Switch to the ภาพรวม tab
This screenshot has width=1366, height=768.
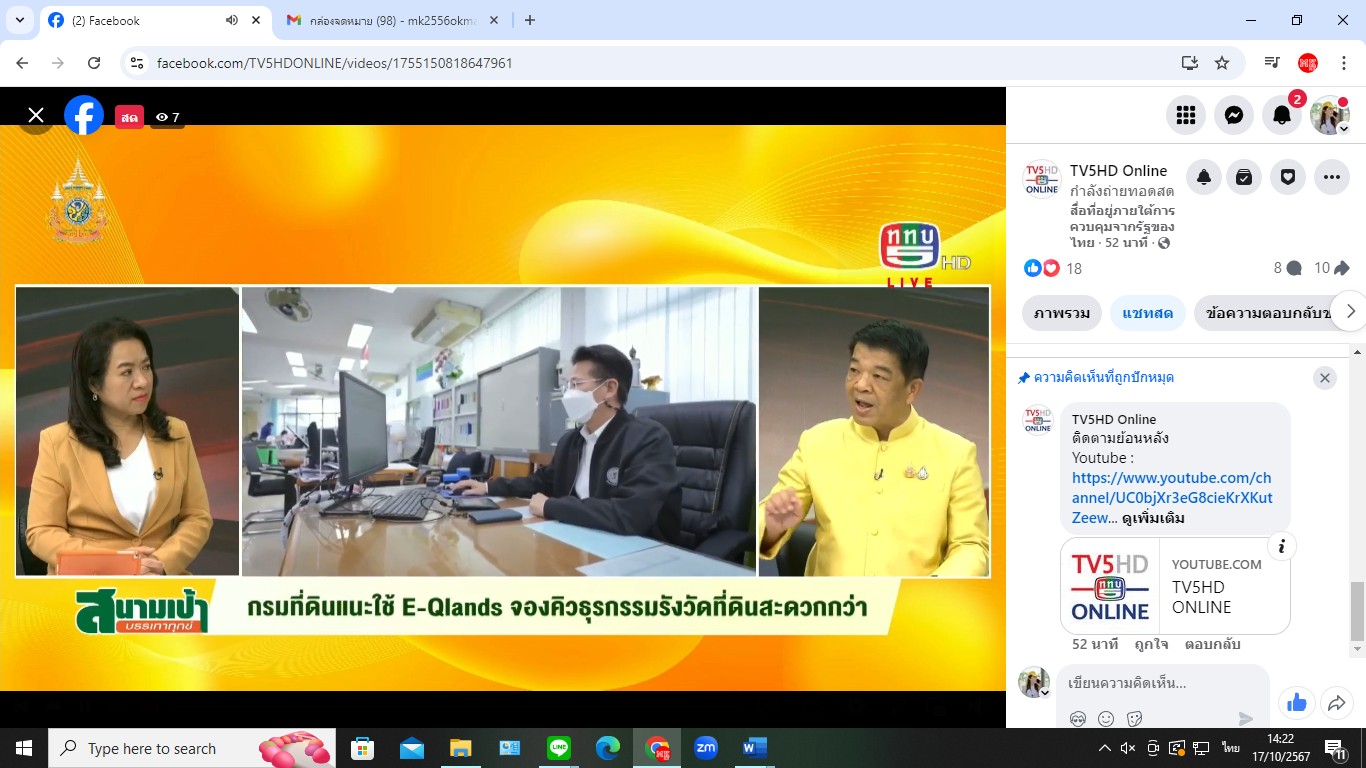point(1062,313)
